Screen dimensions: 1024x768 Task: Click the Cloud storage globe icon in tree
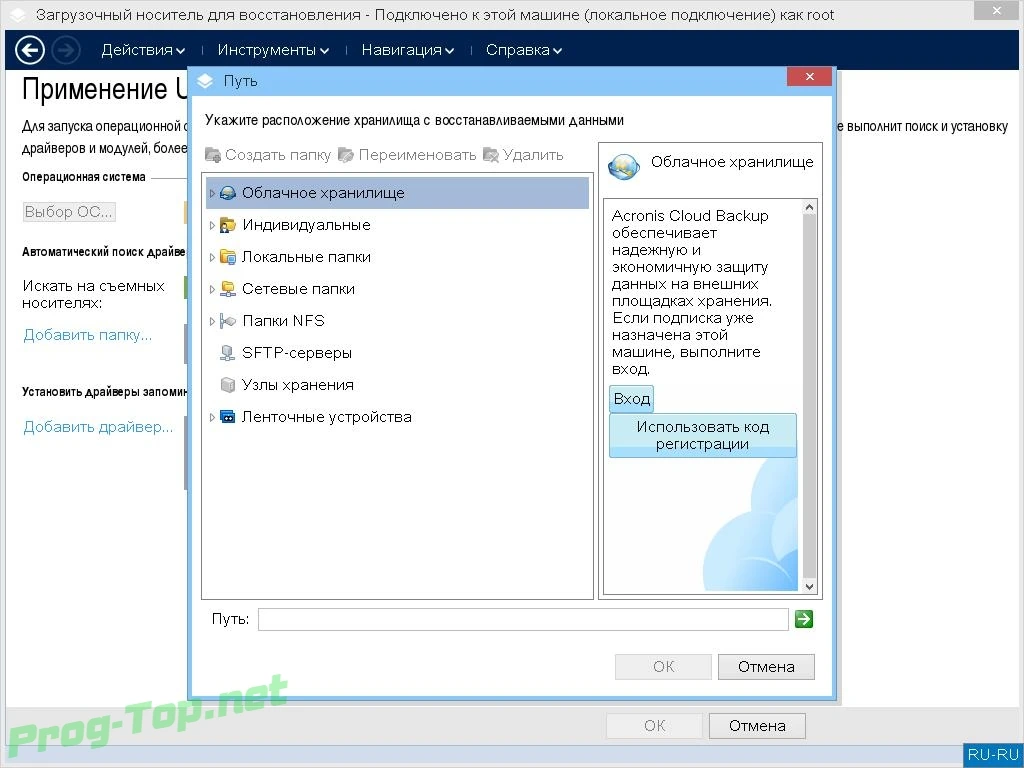[227, 193]
